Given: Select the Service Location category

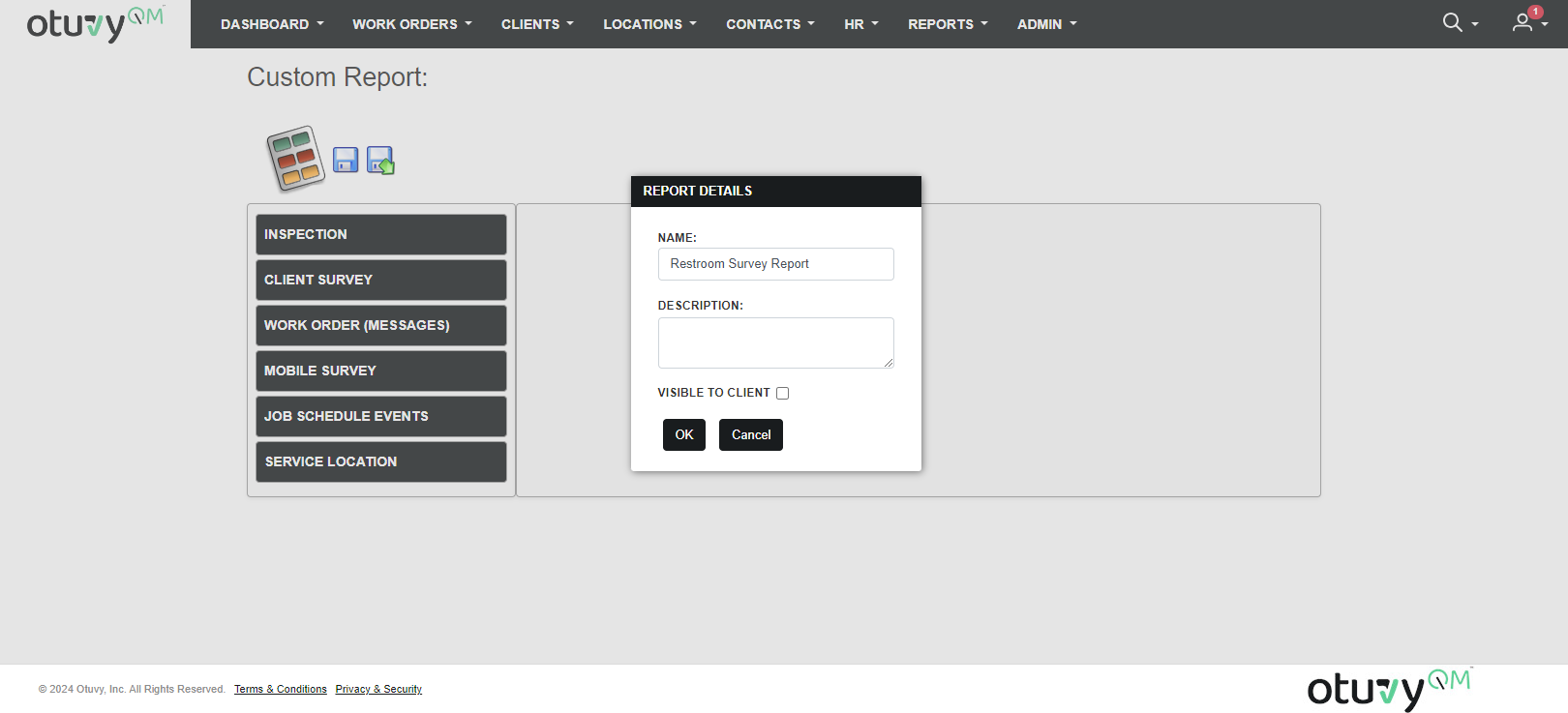Looking at the screenshot, I should [381, 461].
